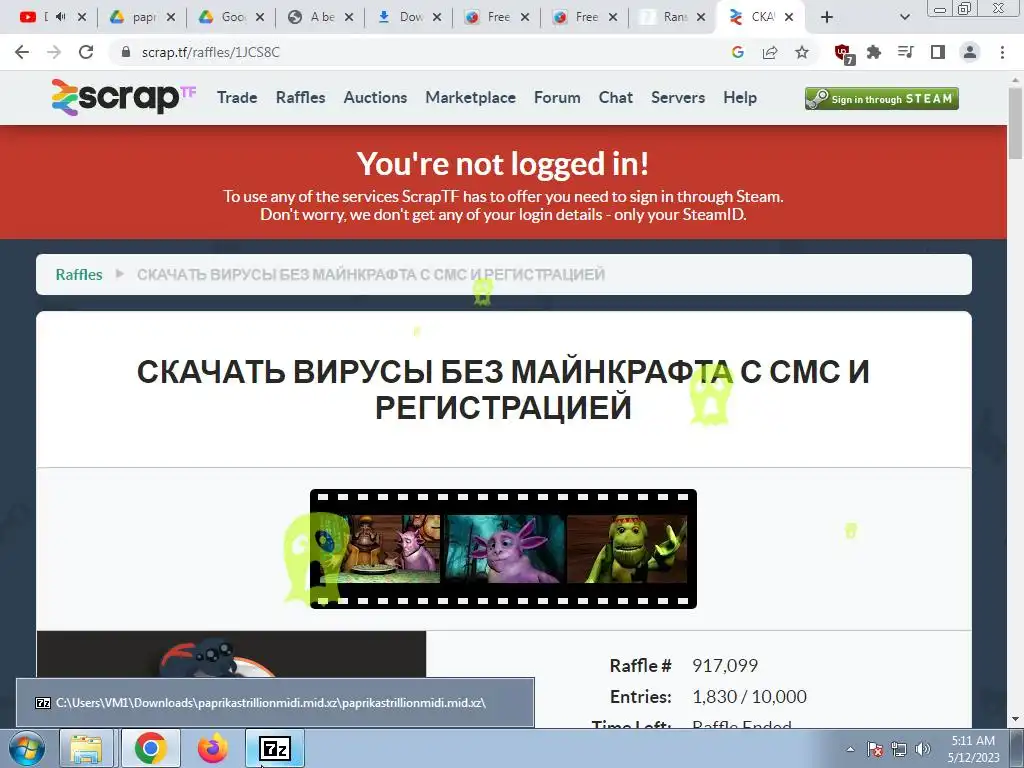
Task: Open the Servers nav item
Action: click(678, 97)
